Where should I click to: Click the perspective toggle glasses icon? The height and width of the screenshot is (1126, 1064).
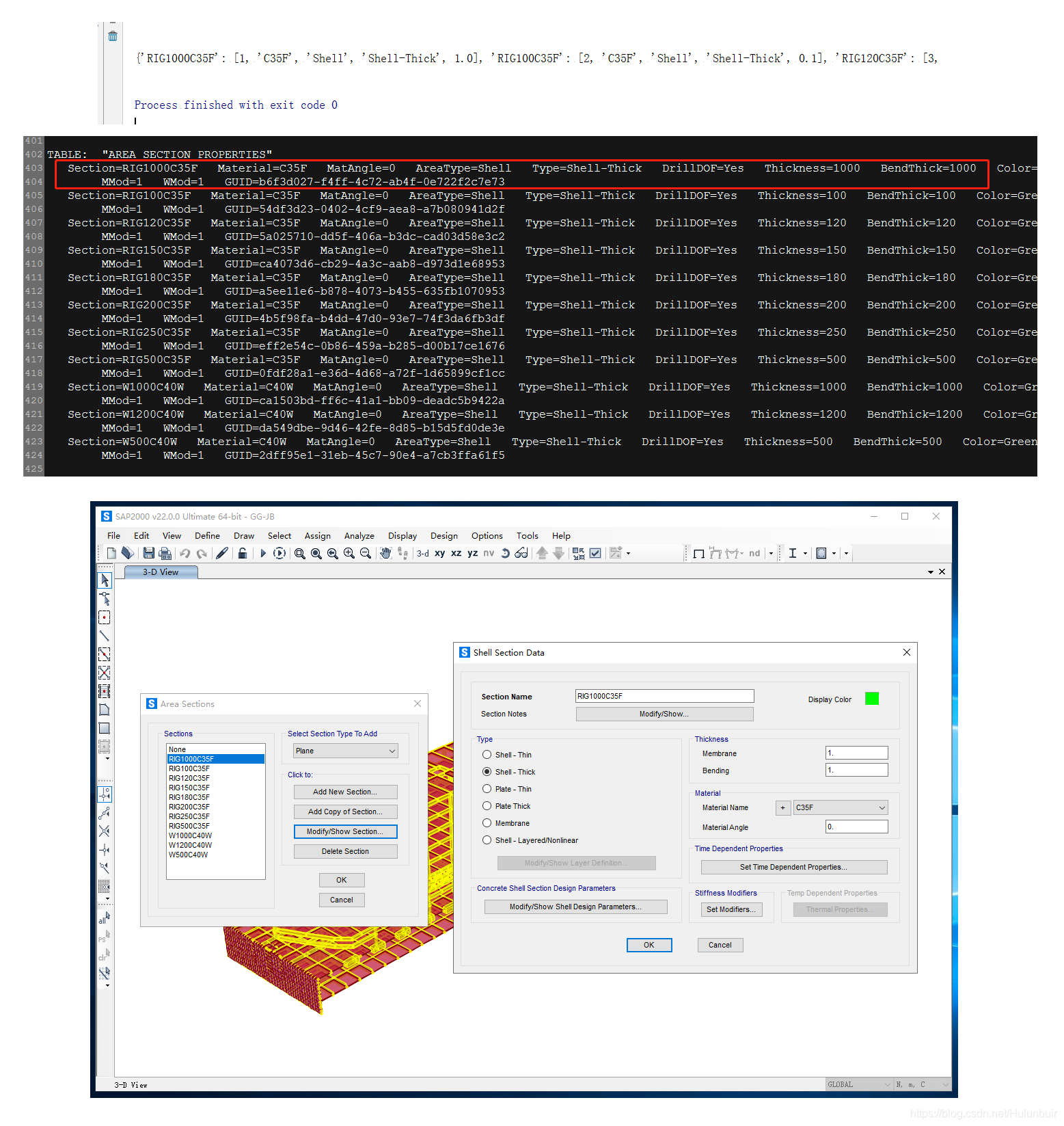click(x=521, y=553)
